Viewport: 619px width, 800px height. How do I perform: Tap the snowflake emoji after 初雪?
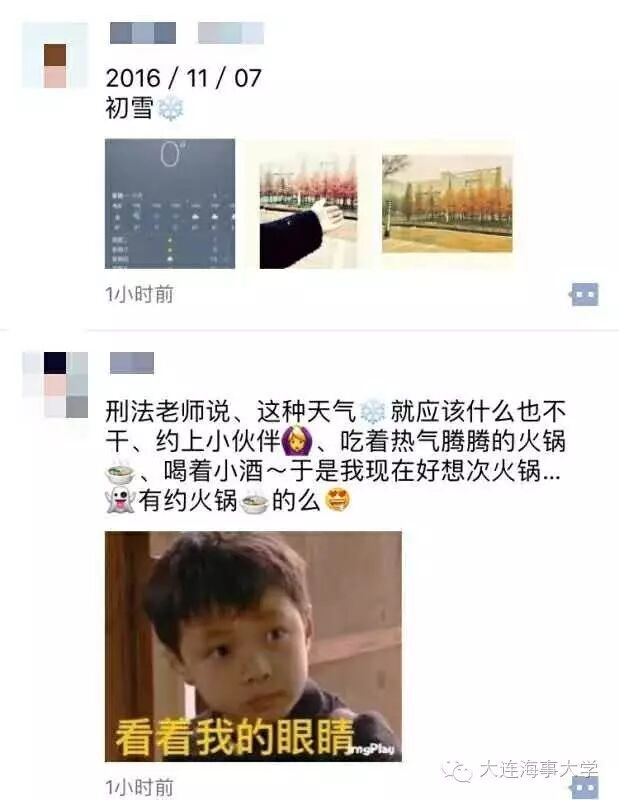pos(170,108)
